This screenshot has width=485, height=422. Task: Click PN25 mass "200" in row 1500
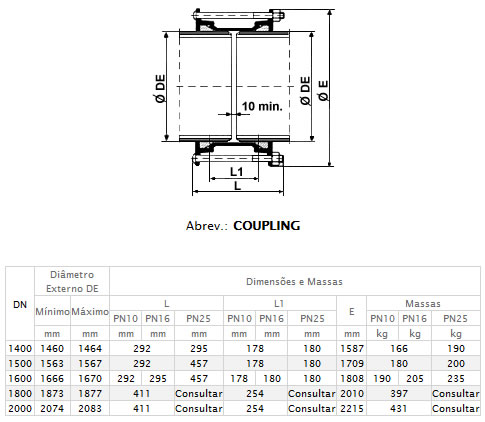coord(456,364)
